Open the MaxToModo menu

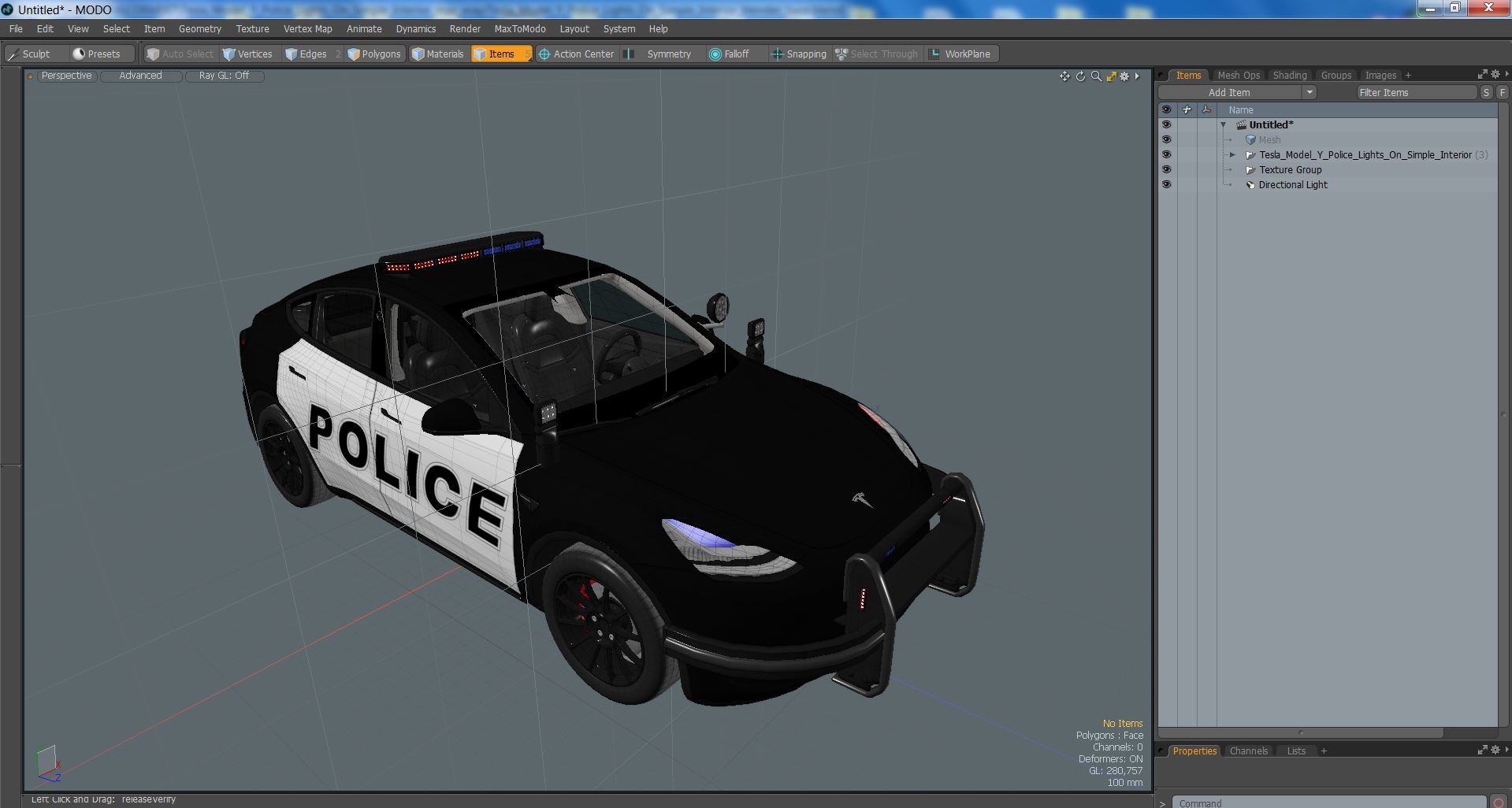click(x=520, y=28)
